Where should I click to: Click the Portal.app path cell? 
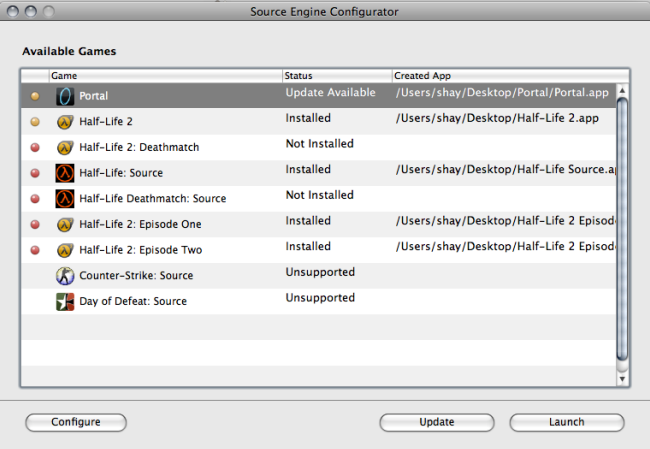[502, 93]
